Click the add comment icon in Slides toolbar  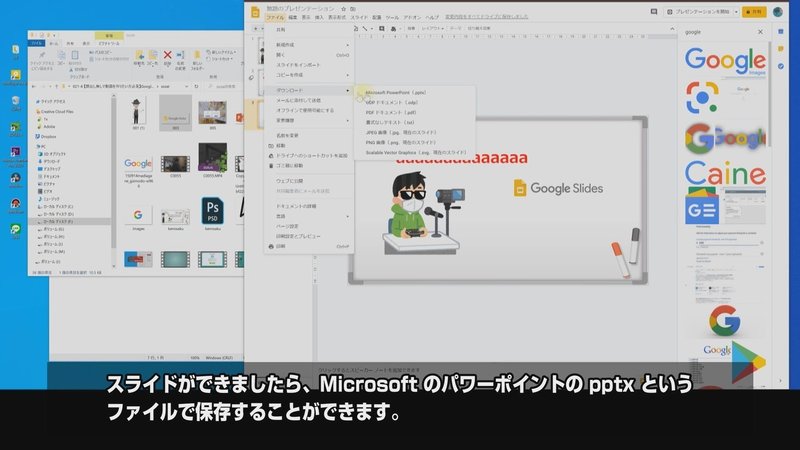382,29
